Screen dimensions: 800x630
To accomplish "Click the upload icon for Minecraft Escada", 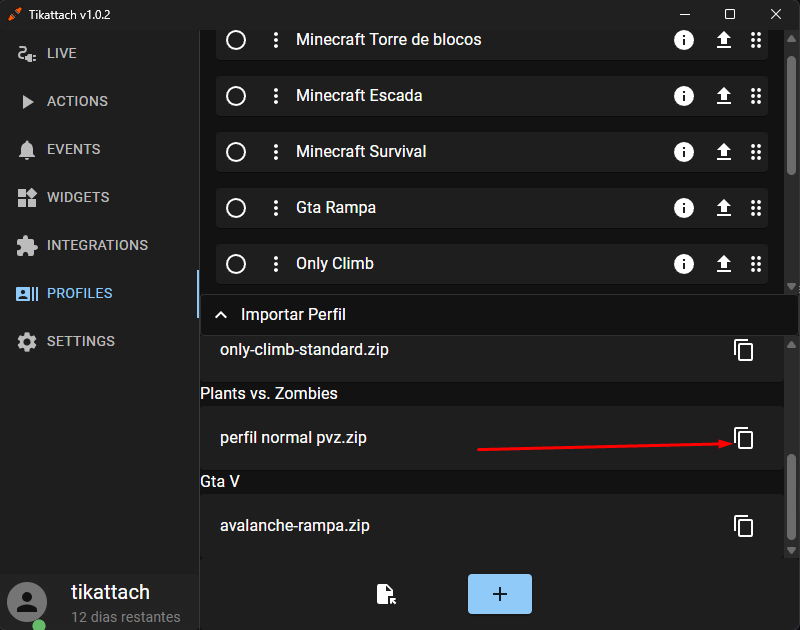I will [723, 96].
